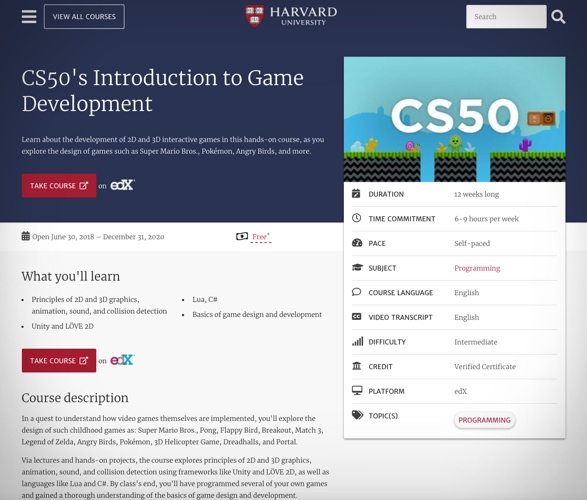This screenshot has height=500, width=587.
Task: Click the '12 weeks long' duration value
Action: point(476,194)
